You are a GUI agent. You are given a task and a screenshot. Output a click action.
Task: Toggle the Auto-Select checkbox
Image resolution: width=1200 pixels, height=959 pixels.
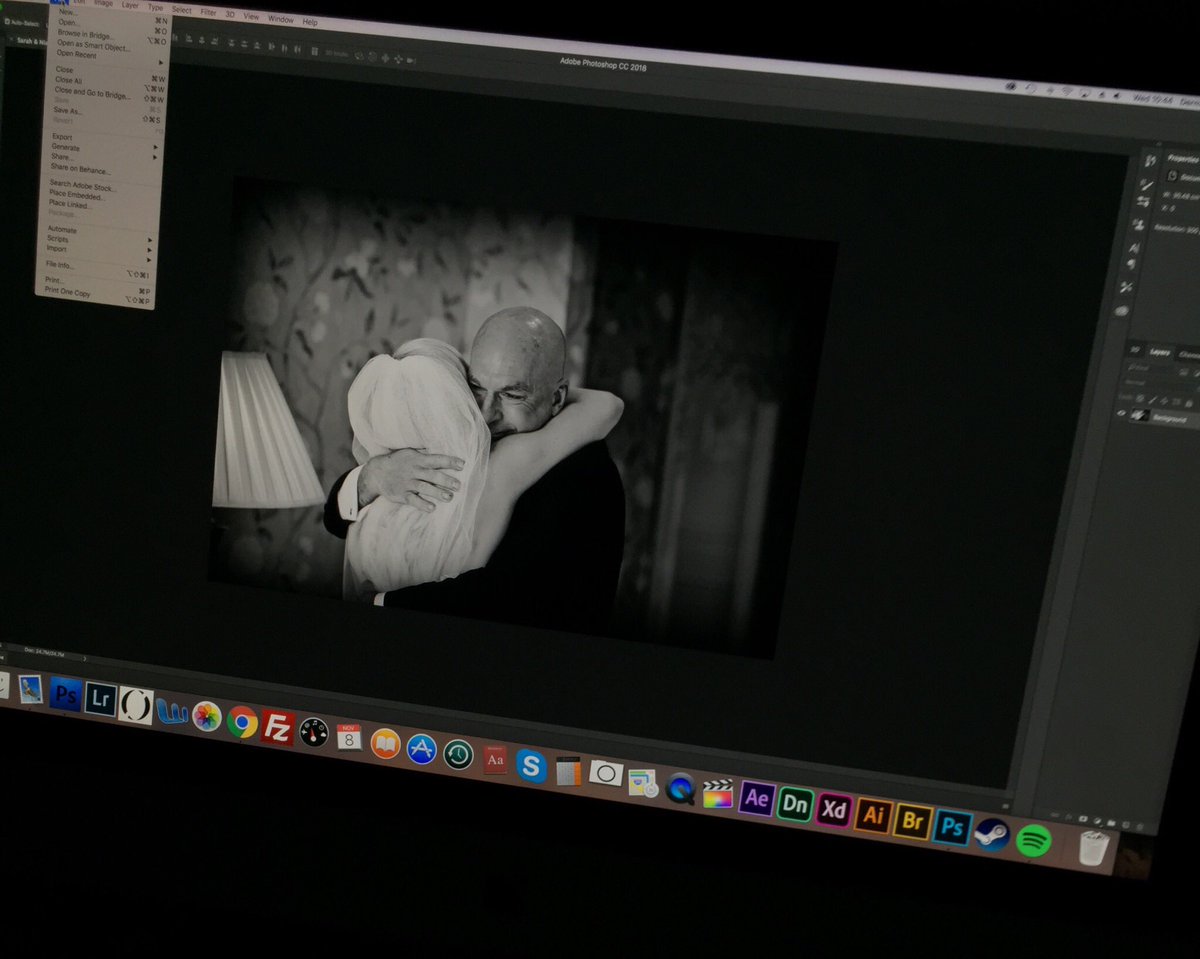7,20
